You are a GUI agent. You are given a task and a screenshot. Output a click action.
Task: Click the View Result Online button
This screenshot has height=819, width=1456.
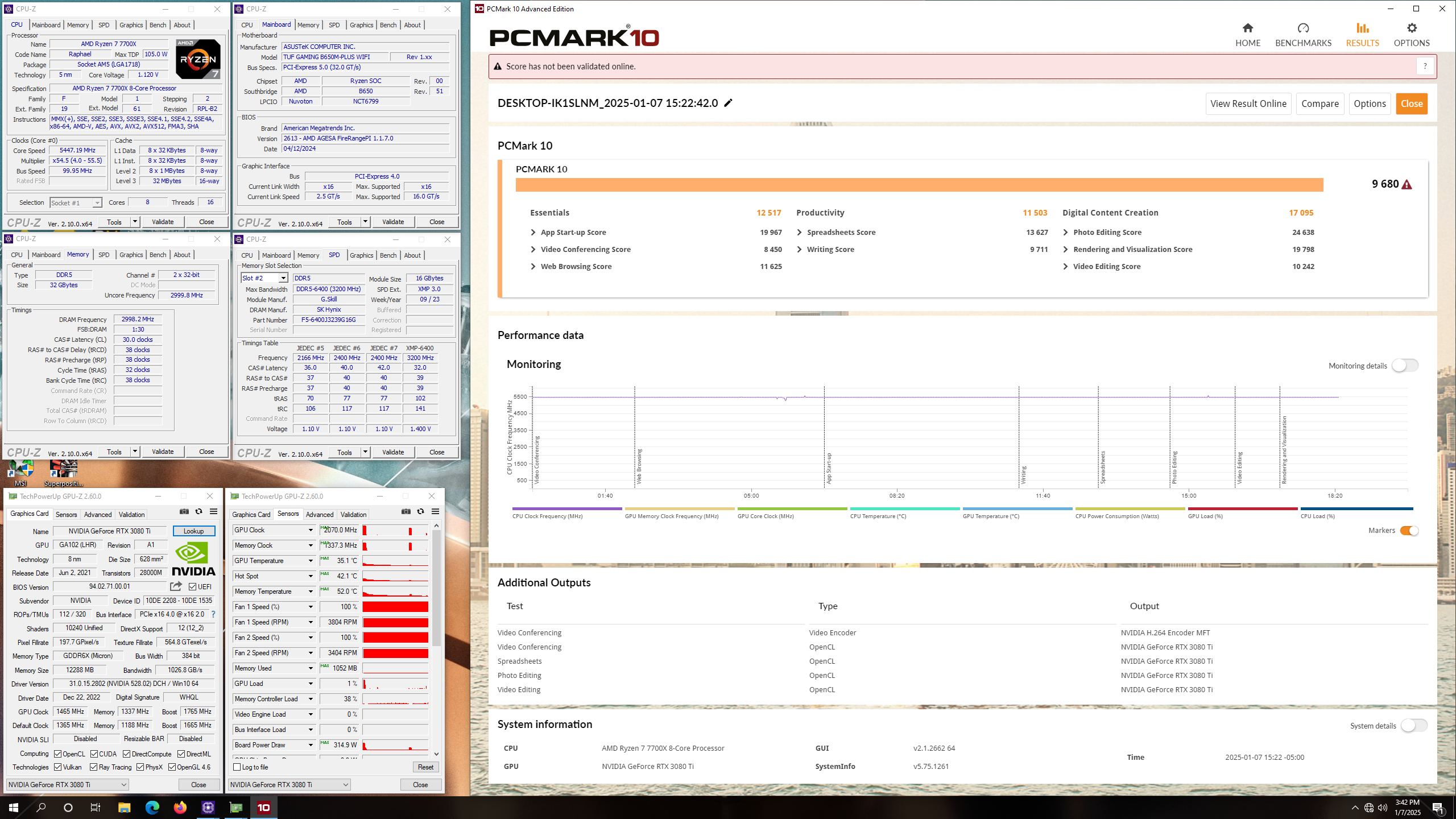1248,104
